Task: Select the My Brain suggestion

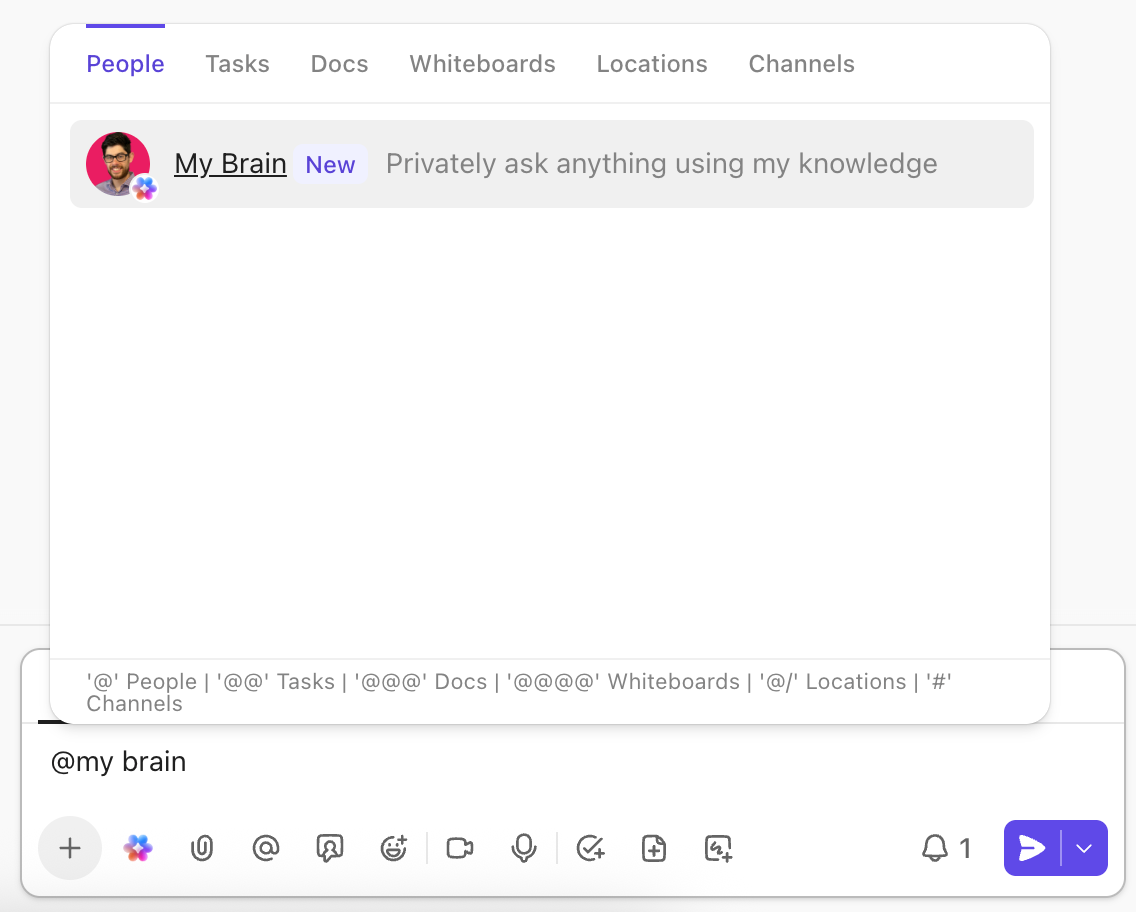Action: (x=550, y=163)
